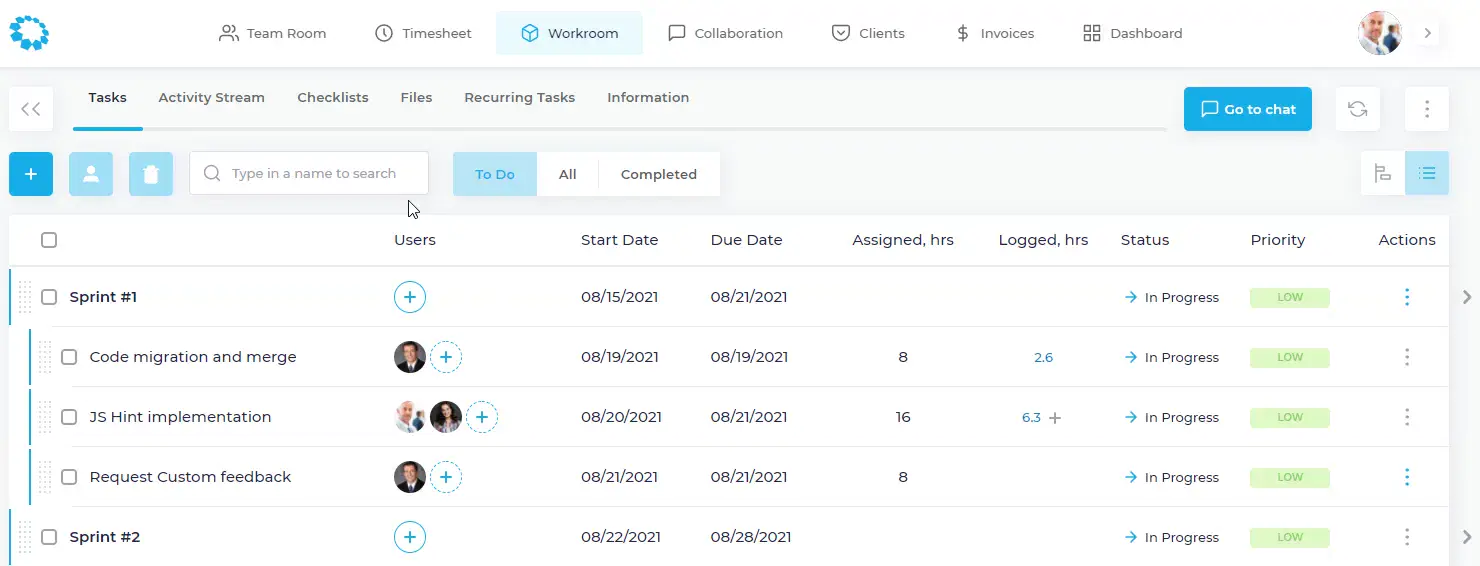
Task: Open the Activity Stream tab
Action: click(x=211, y=98)
